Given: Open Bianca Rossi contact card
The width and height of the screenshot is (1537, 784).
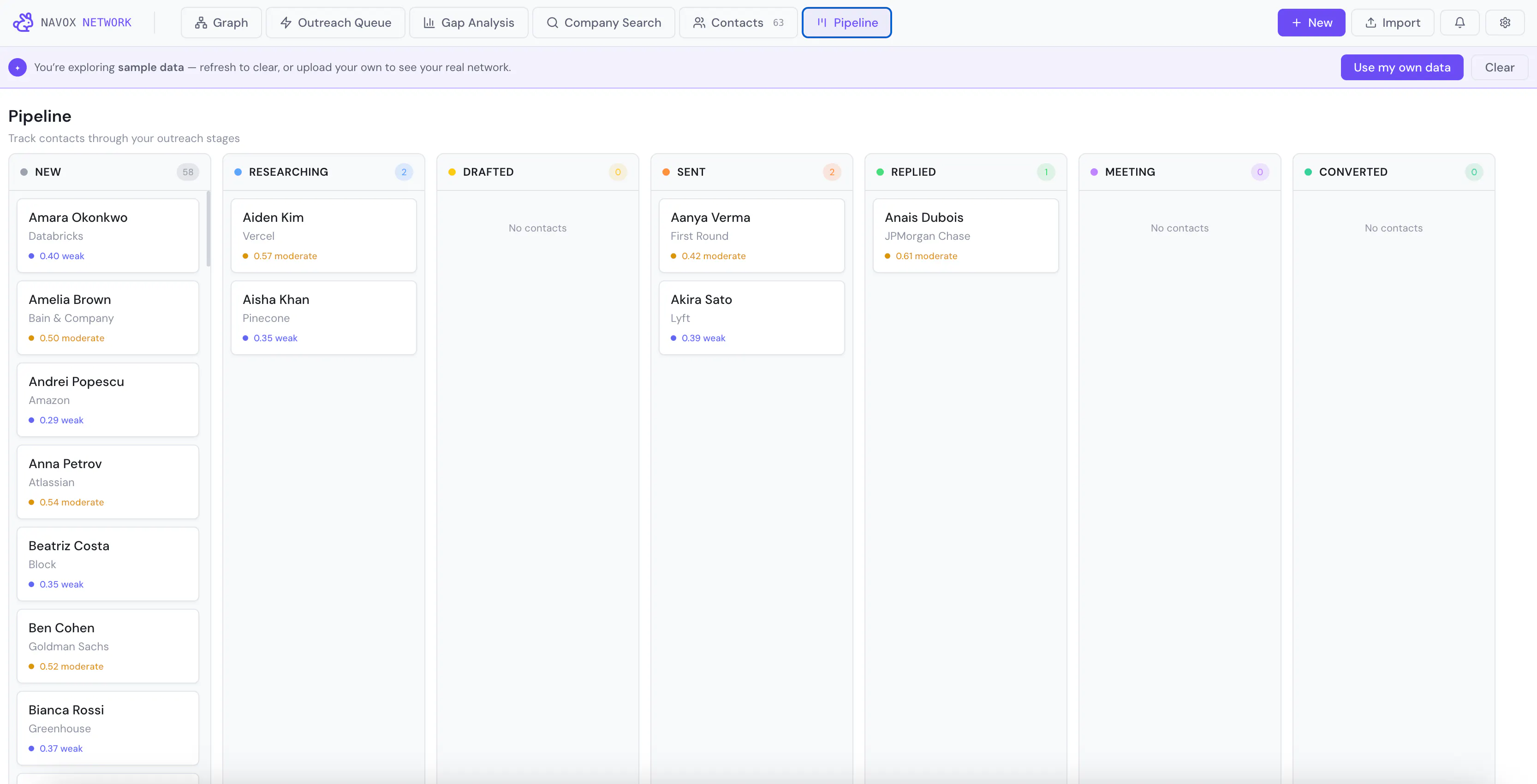Looking at the screenshot, I should (108, 728).
